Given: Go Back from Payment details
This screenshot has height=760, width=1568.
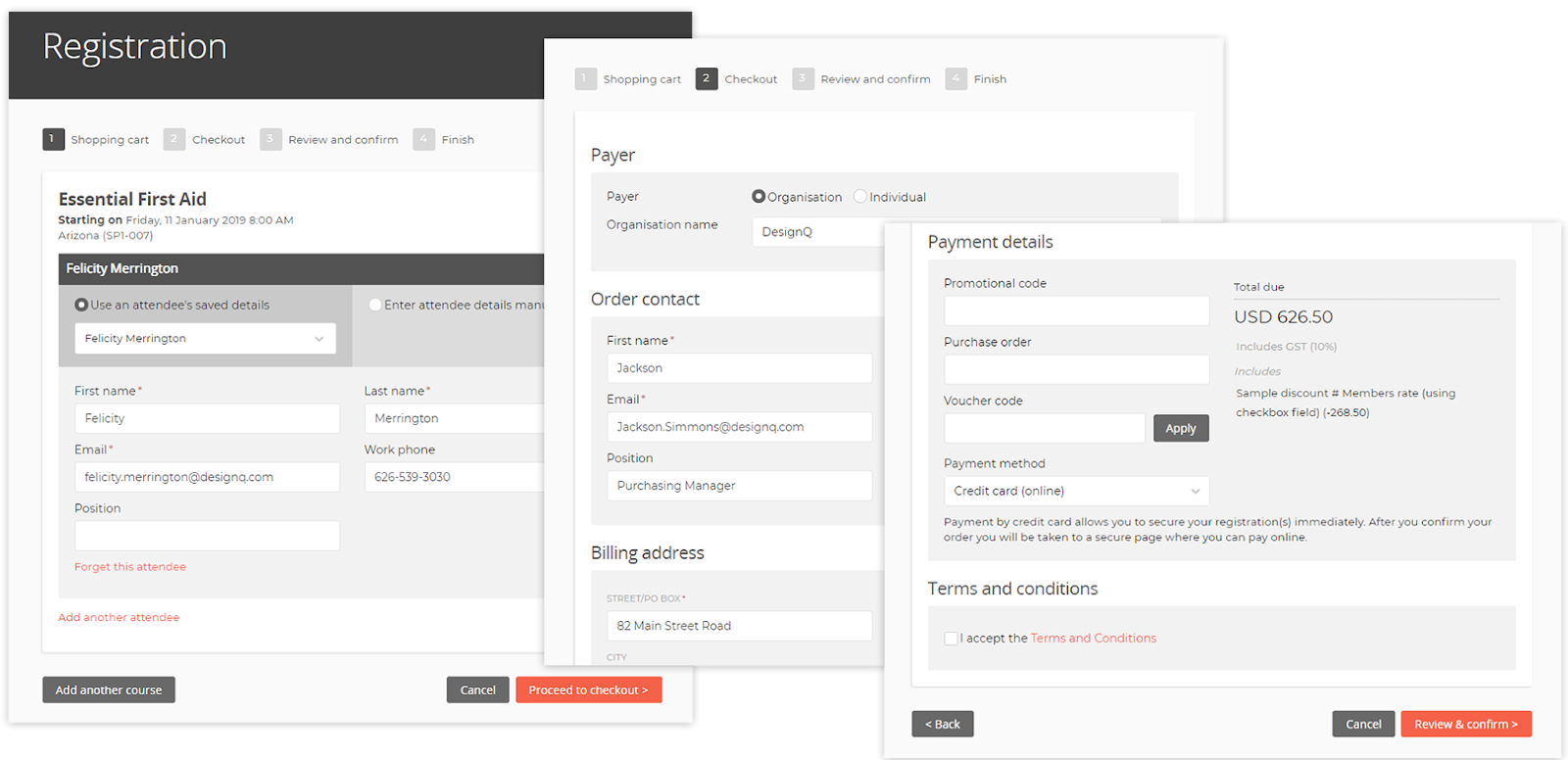Looking at the screenshot, I should pos(943,724).
